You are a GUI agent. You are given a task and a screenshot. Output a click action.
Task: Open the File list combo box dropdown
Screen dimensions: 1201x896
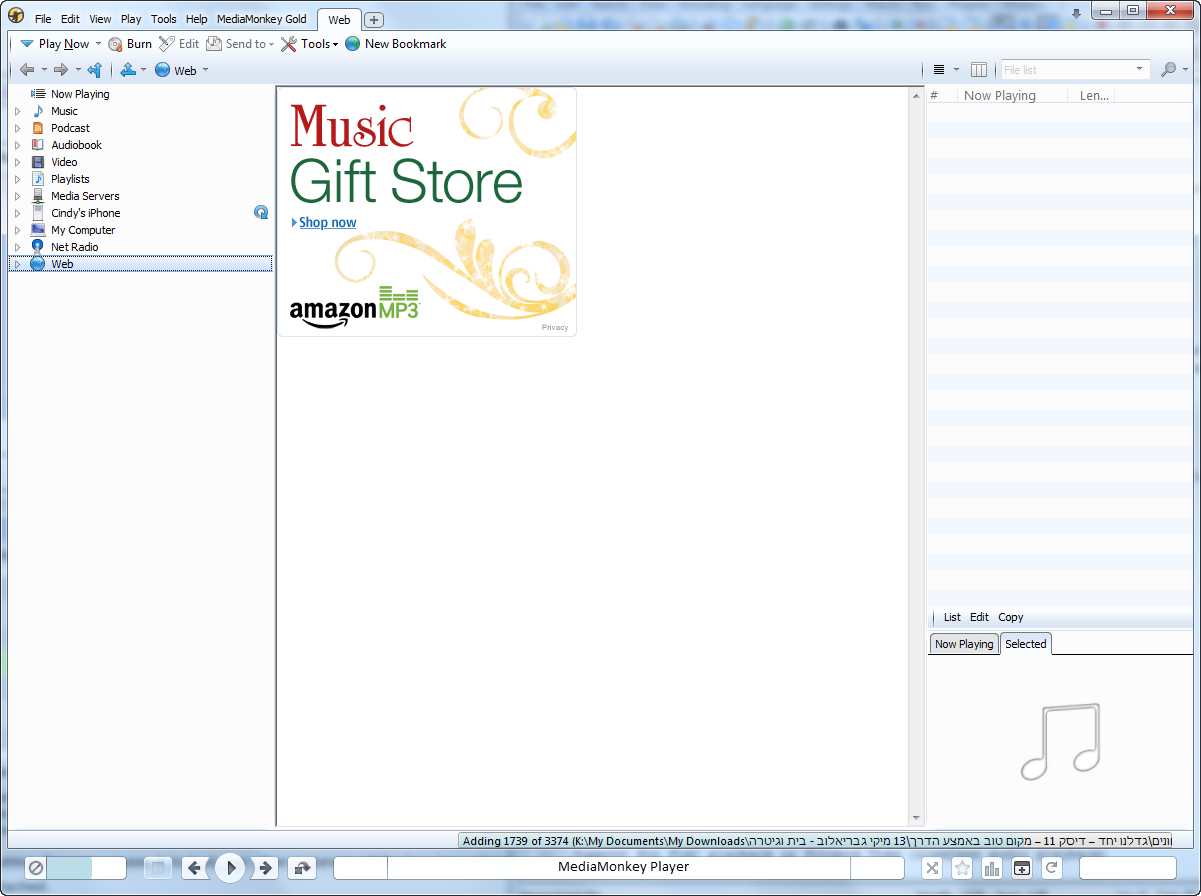1139,70
